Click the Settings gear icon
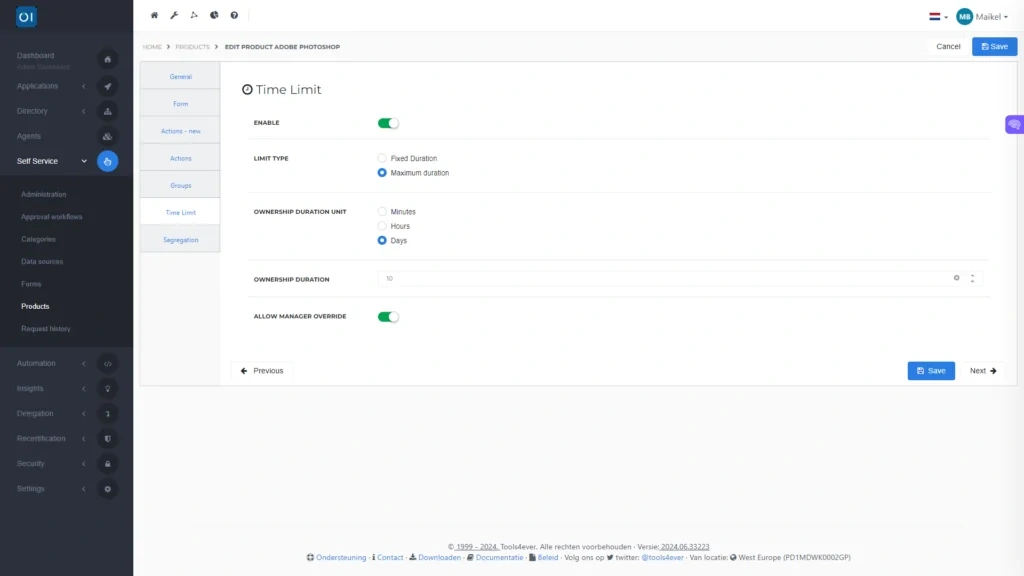This screenshot has height=576, width=1024. pyautogui.click(x=107, y=488)
